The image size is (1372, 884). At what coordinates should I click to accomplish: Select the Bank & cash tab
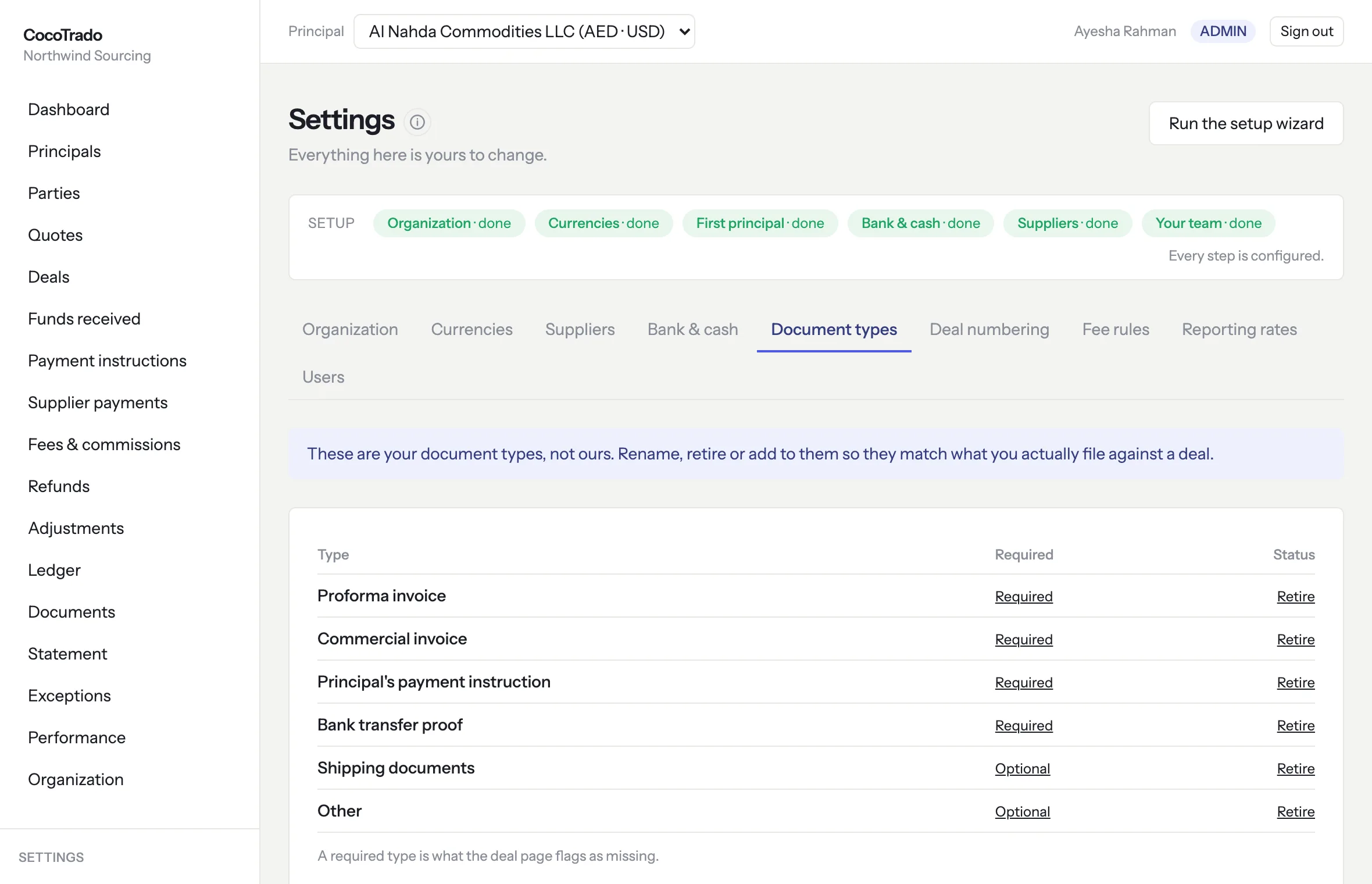[x=692, y=329]
